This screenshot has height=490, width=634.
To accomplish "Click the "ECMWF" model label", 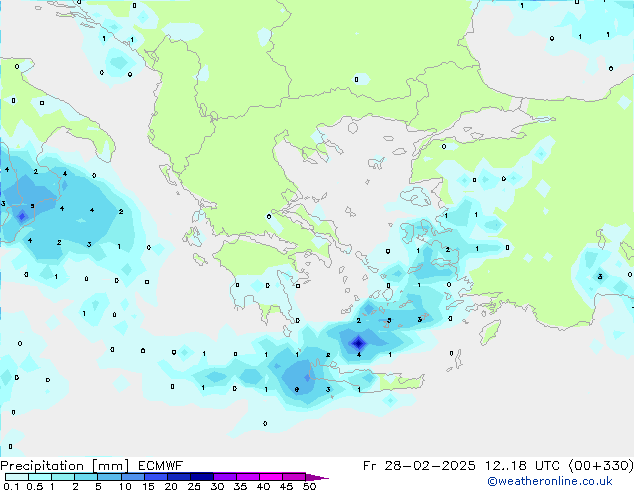I will pyautogui.click(x=161, y=466).
